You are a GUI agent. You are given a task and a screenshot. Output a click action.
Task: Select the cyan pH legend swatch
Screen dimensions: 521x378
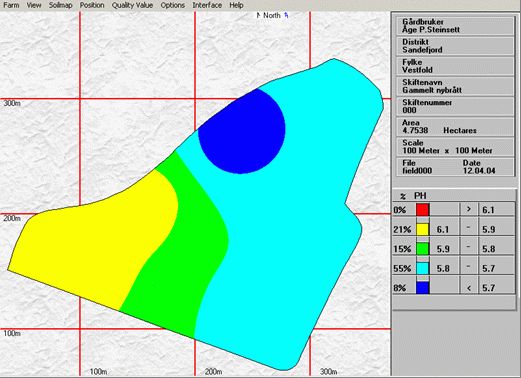pos(422,268)
